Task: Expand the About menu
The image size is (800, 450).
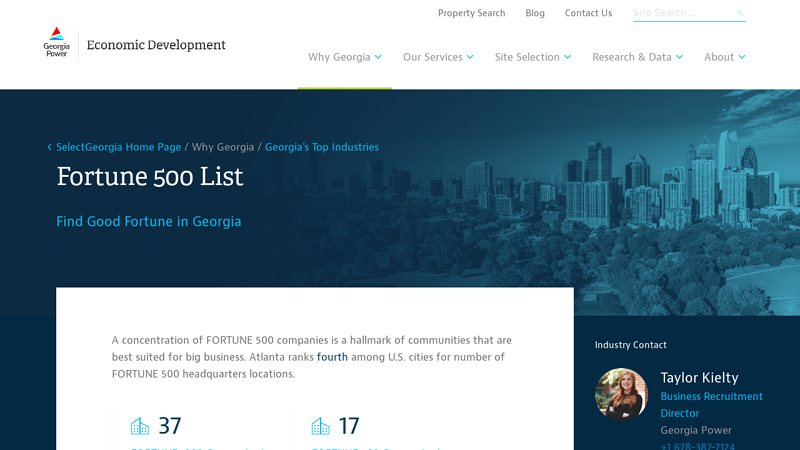Action: click(724, 57)
